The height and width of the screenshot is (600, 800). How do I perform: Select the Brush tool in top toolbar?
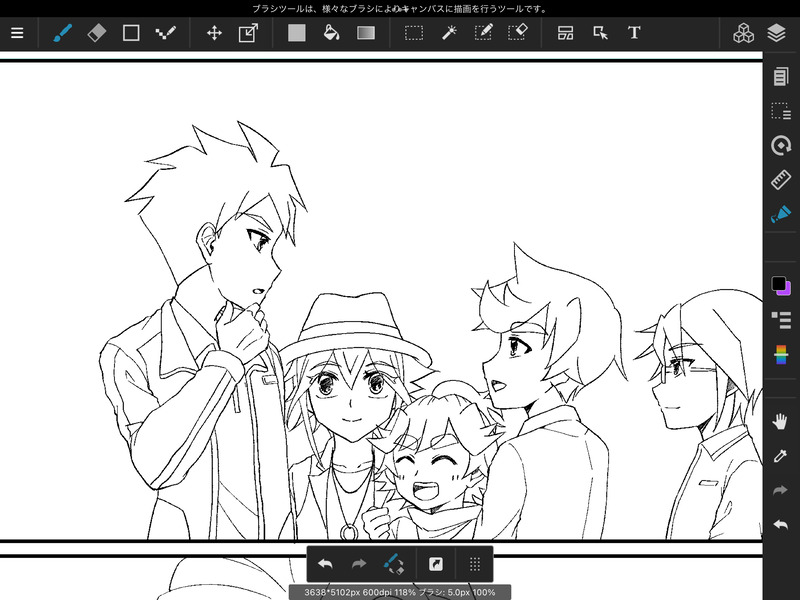click(62, 33)
